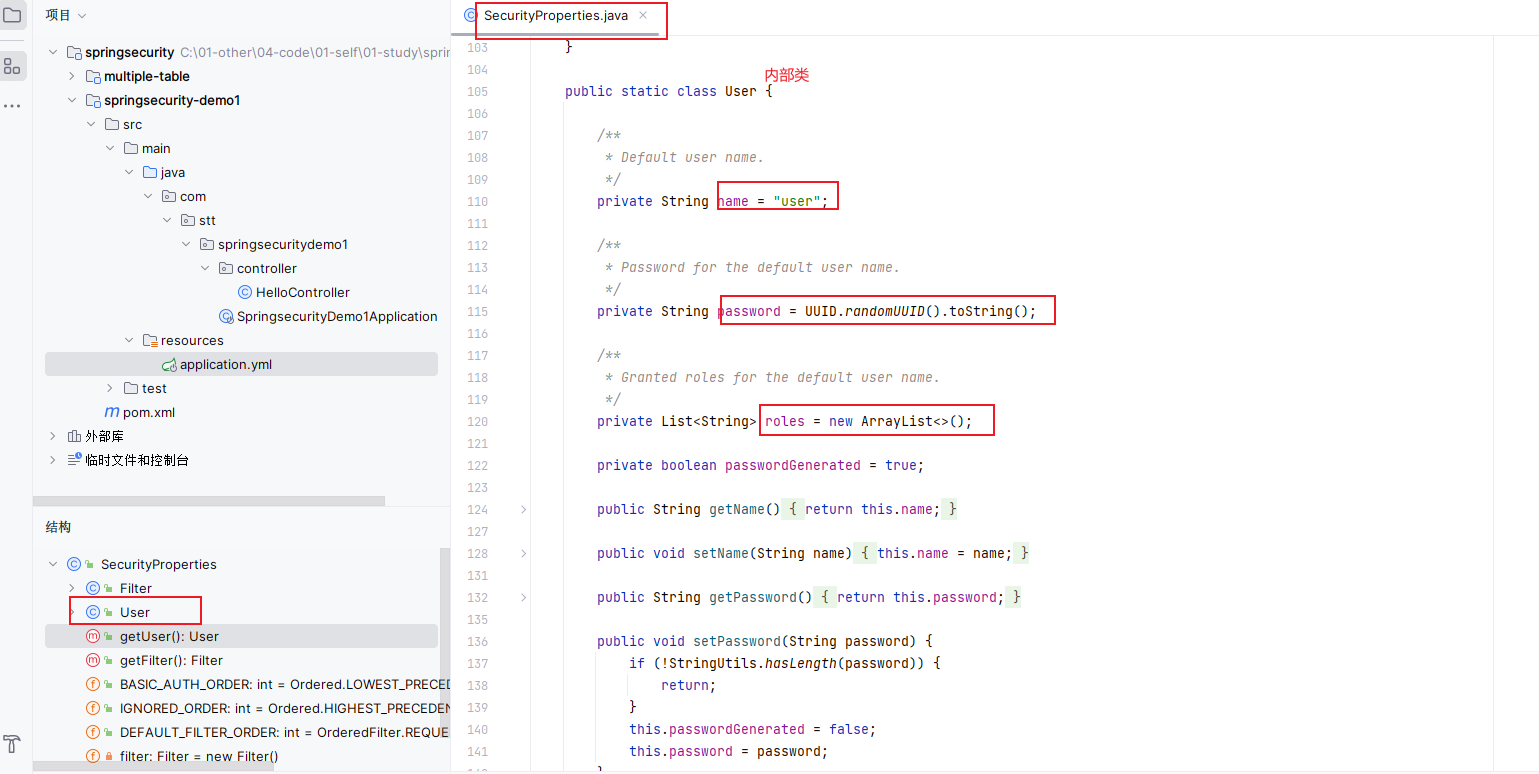This screenshot has width=1539, height=774.
Task: Collapse the springsecurity root project node
Action: pyautogui.click(x=53, y=52)
